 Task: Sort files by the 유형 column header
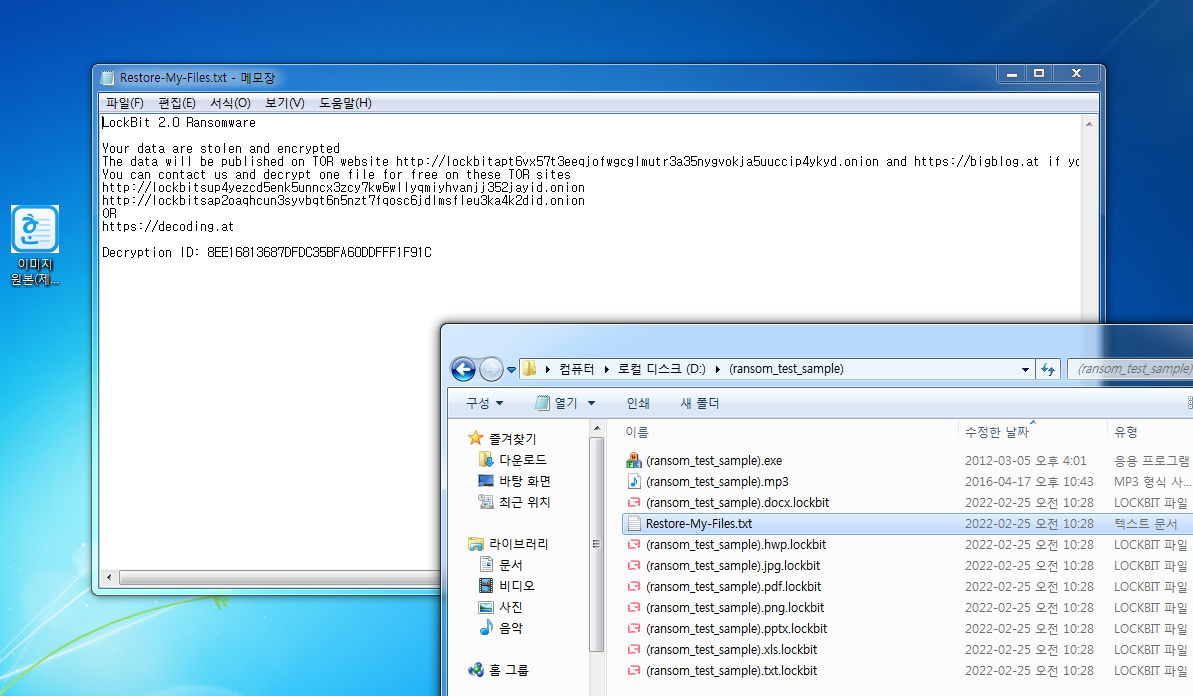(1125, 432)
